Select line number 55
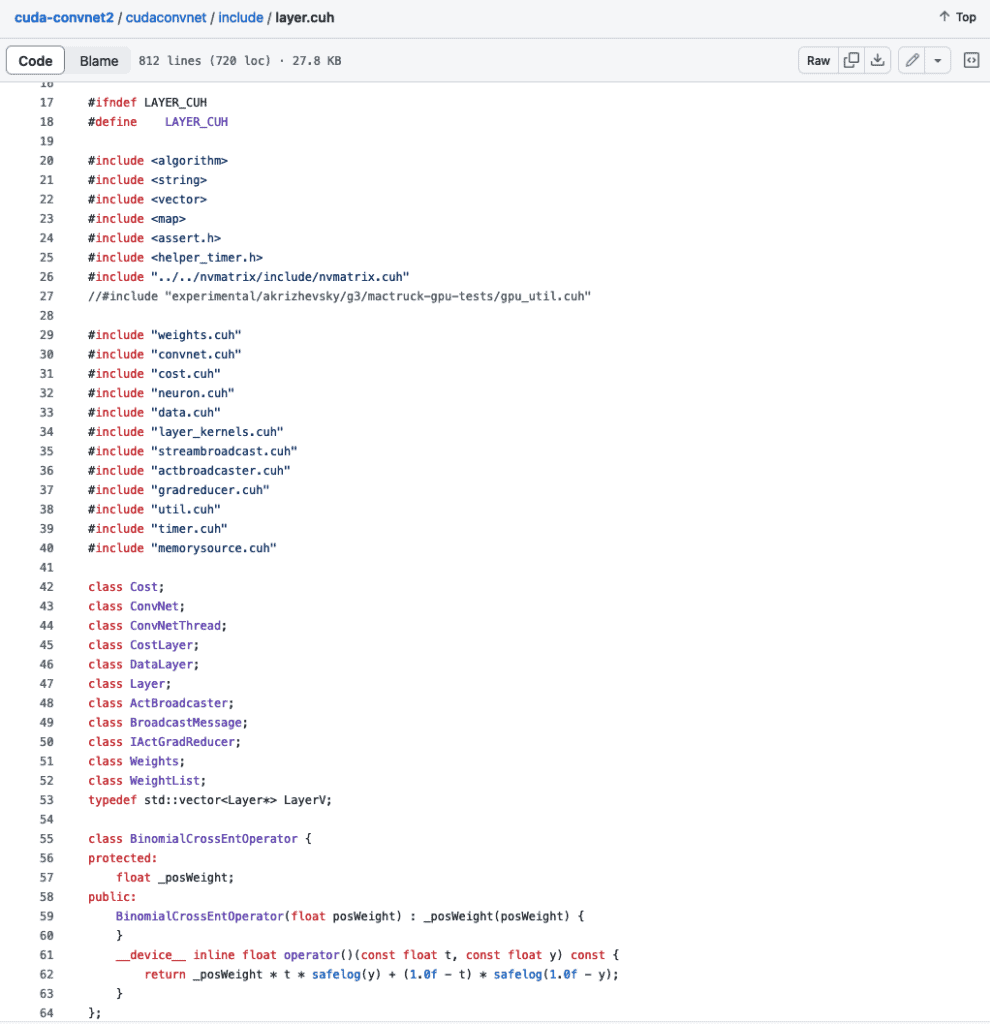 tap(46, 838)
